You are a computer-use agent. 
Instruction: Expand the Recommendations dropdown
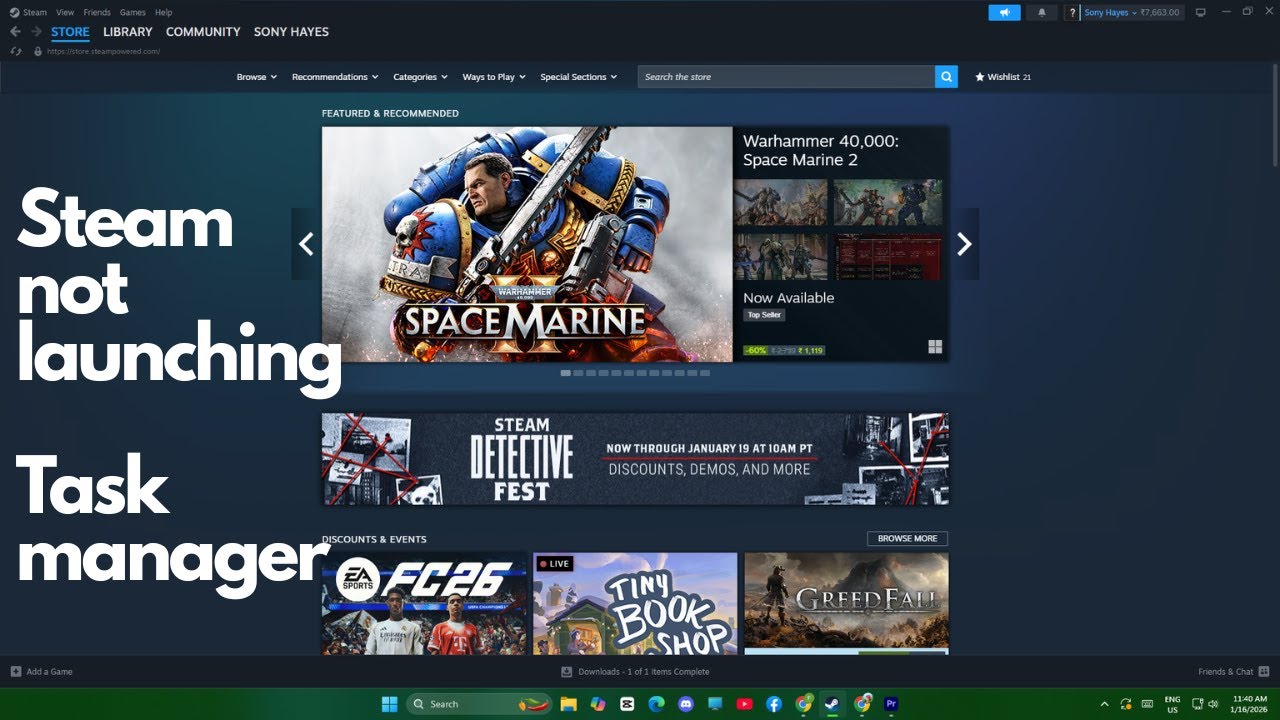[x=335, y=77]
